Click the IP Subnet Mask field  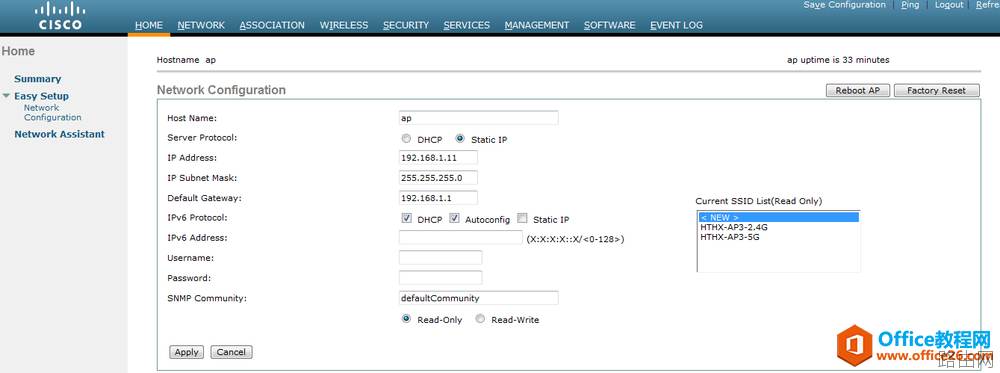(x=438, y=178)
